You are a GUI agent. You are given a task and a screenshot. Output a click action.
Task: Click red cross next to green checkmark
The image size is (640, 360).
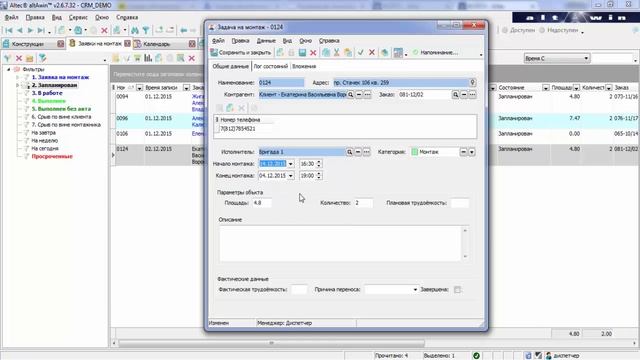click(x=372, y=53)
